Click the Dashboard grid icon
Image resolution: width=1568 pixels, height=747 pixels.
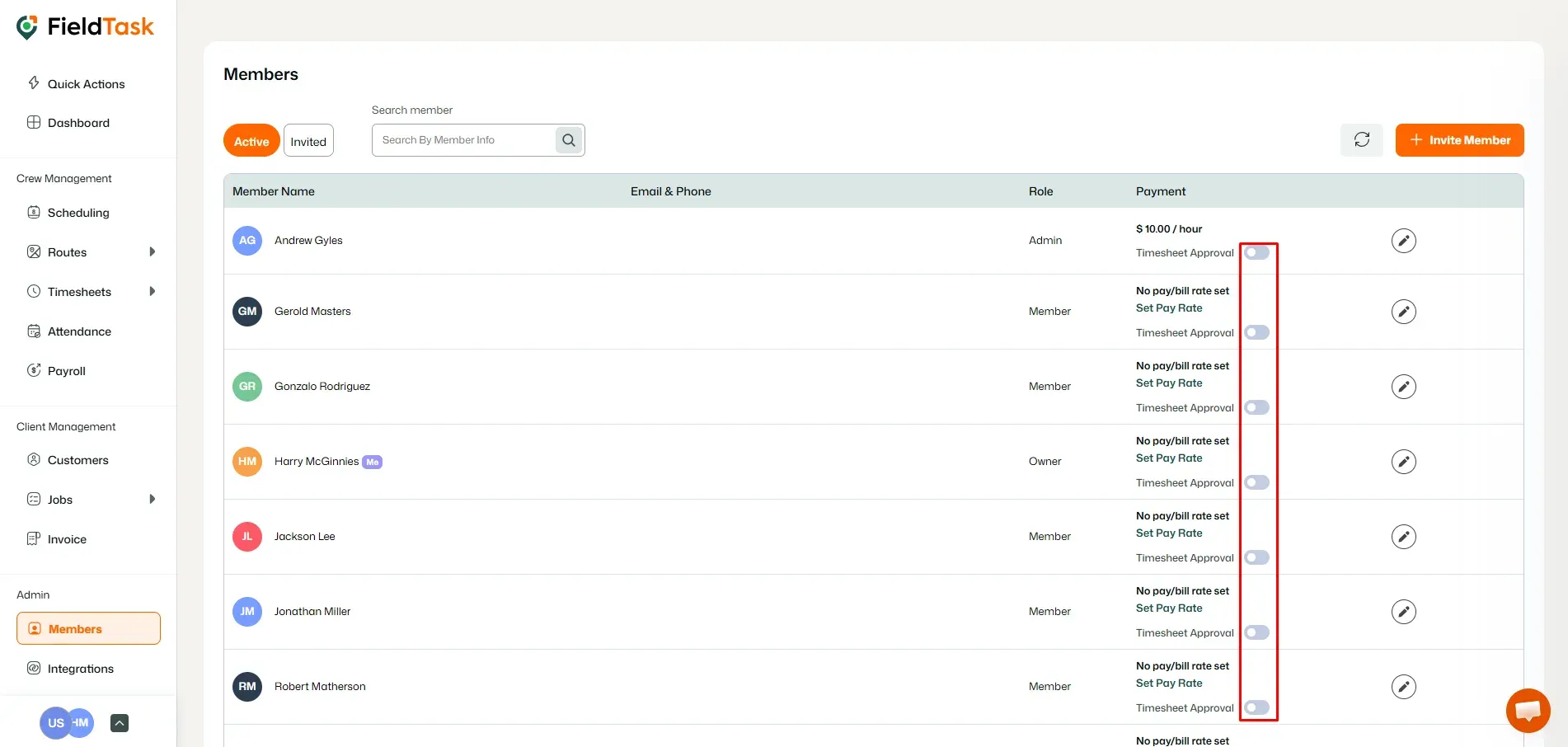(34, 122)
